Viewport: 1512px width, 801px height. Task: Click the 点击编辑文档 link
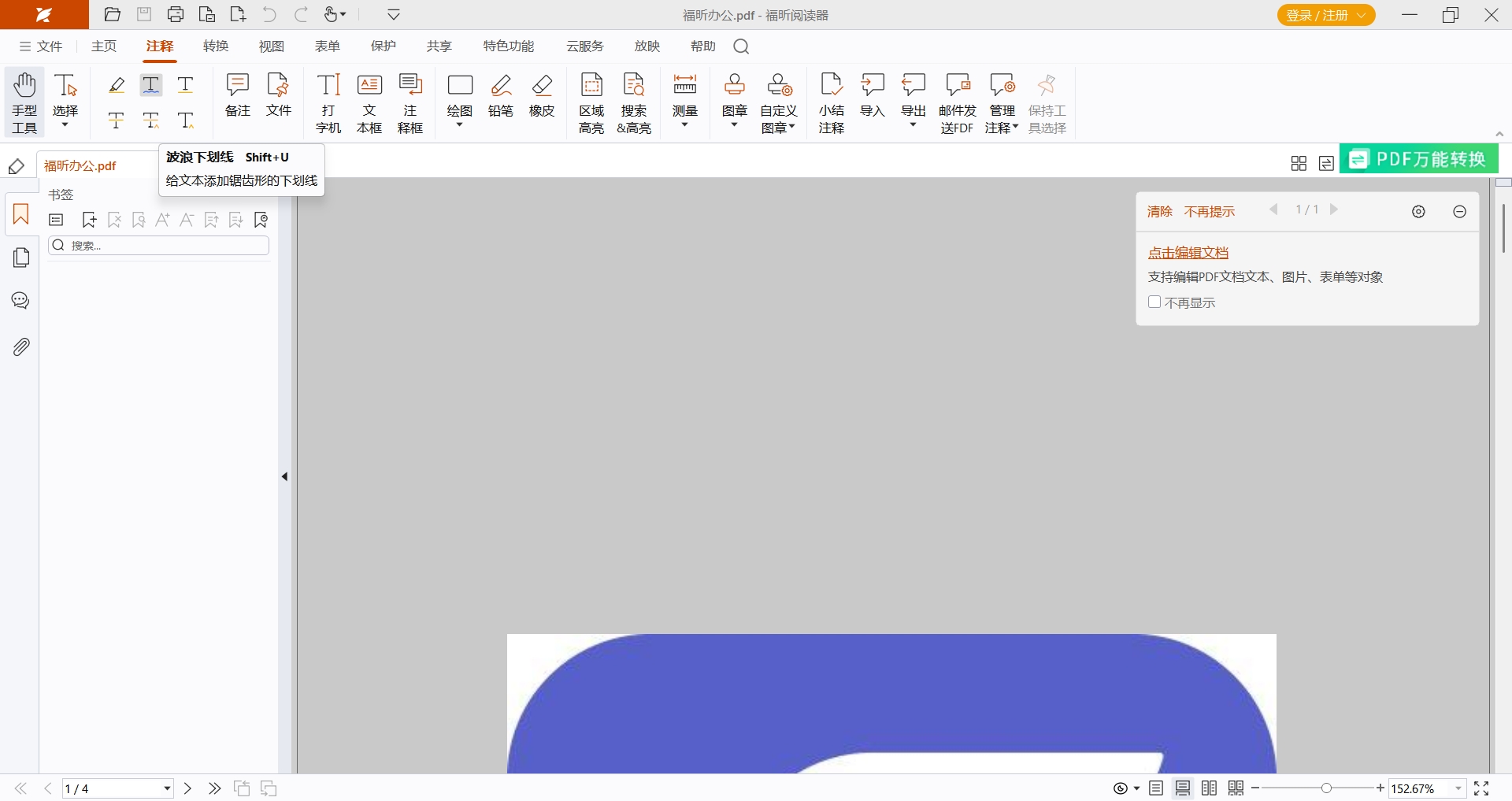[1188, 253]
